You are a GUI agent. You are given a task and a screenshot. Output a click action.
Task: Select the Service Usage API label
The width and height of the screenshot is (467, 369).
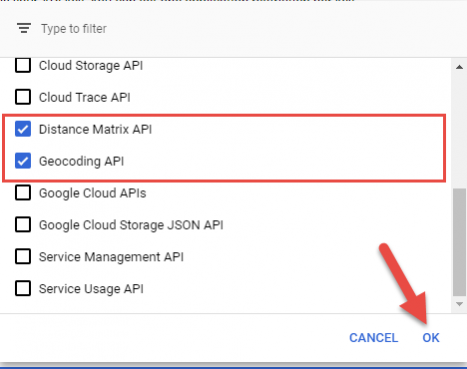click(x=91, y=289)
